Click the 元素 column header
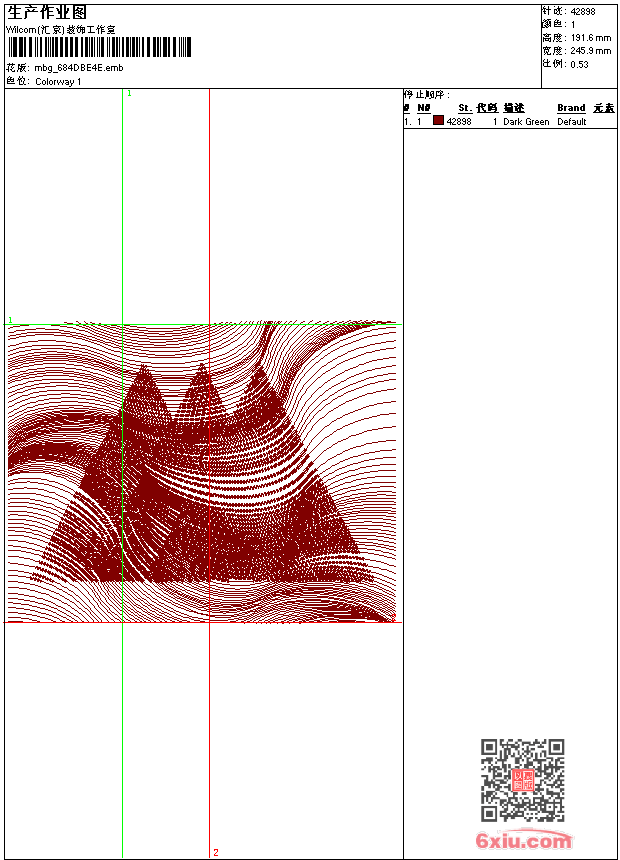Screen dimensions: 620x860 (603, 108)
